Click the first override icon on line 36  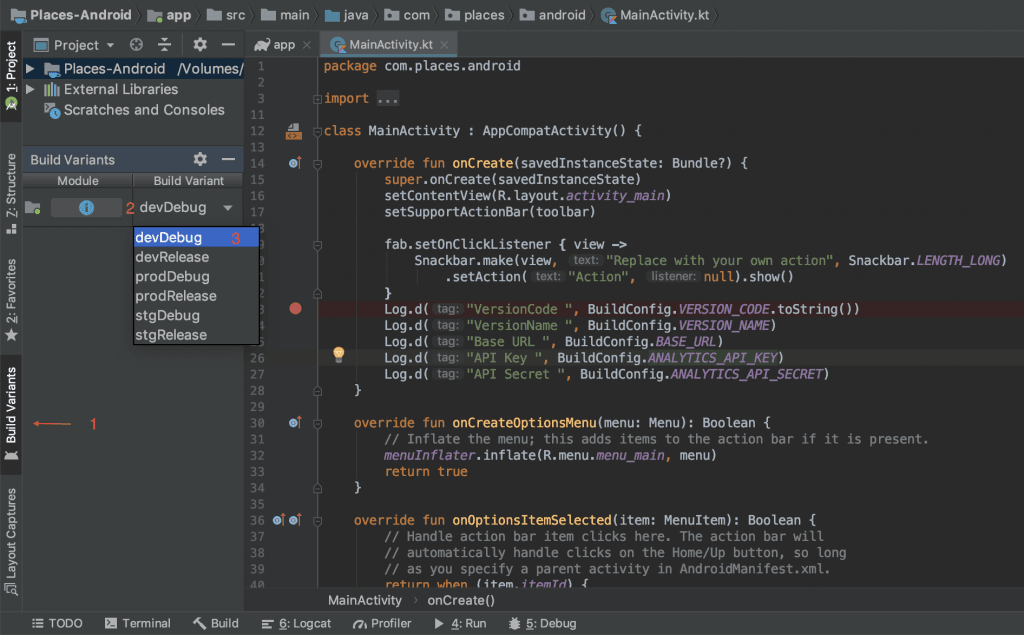[x=278, y=520]
